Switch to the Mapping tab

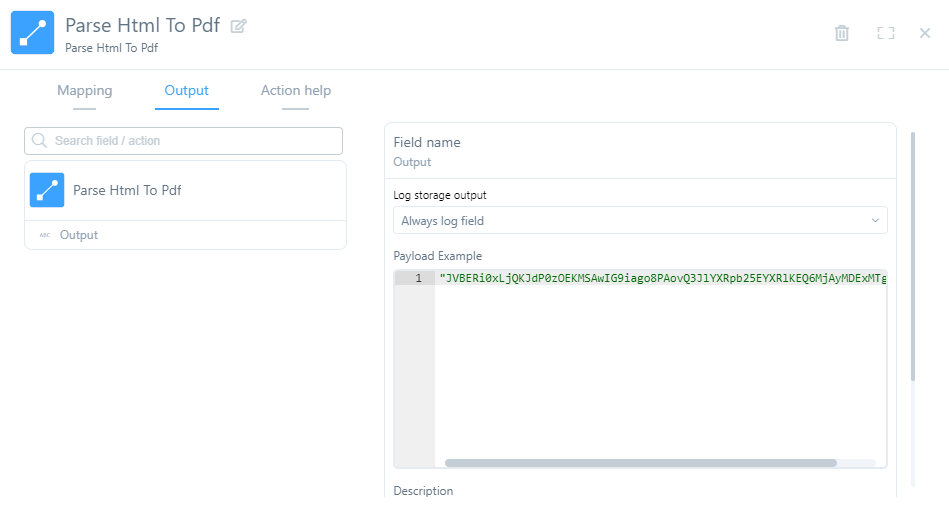[x=85, y=91]
